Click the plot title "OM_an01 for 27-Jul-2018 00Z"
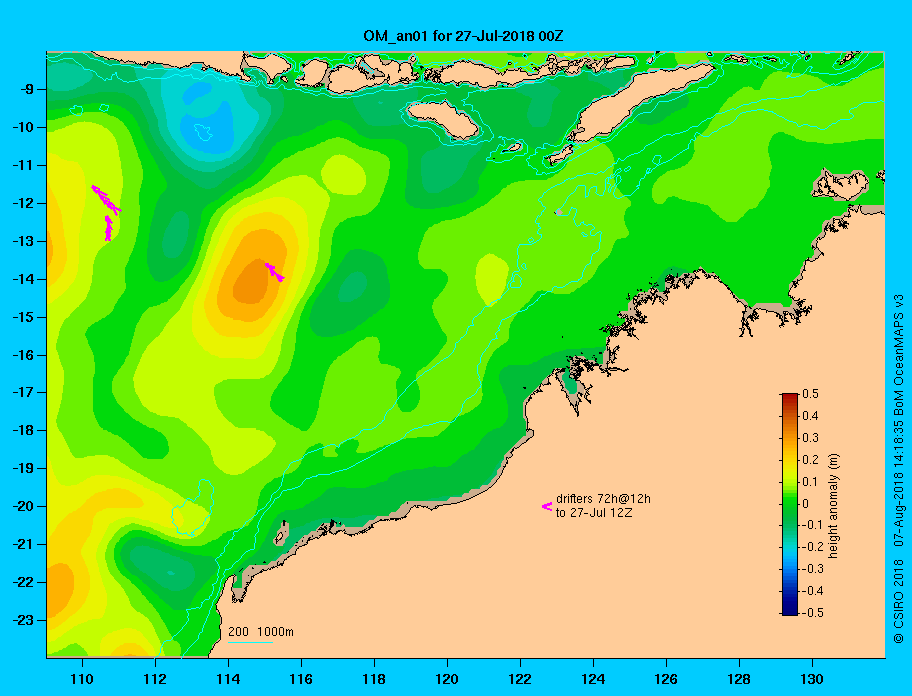Screen dimensions: 912x696 (x=463, y=36)
